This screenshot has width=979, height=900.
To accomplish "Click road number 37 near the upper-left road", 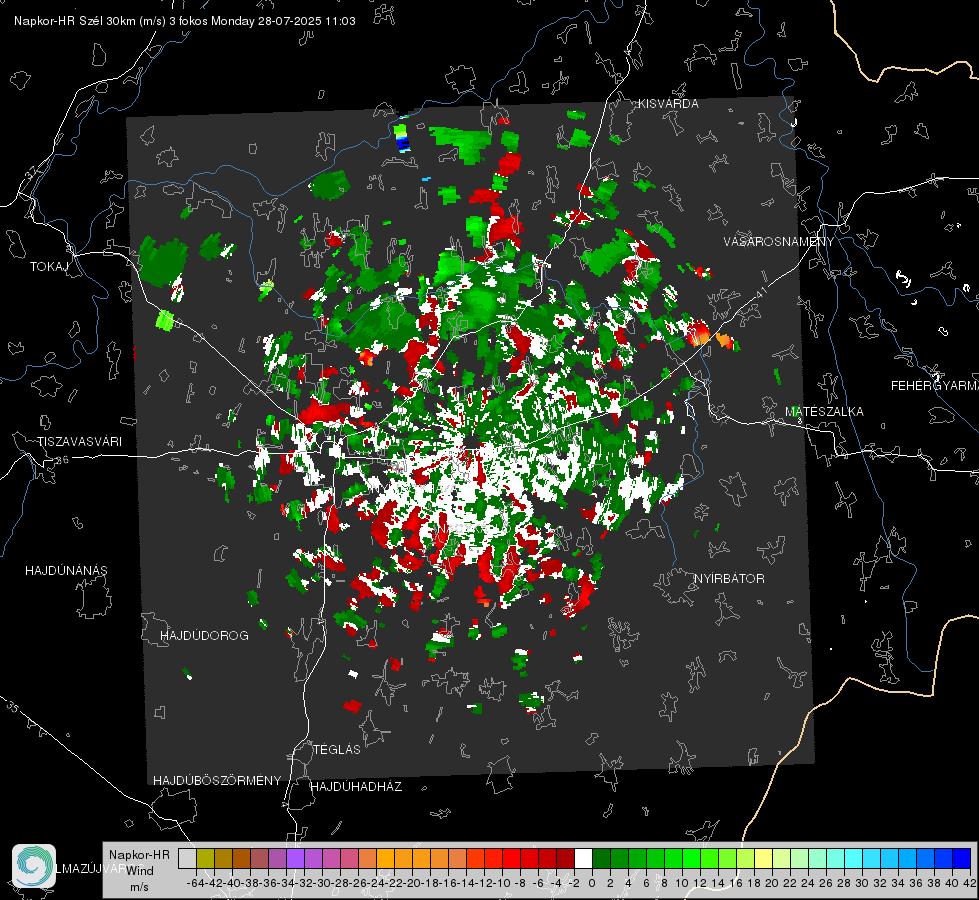I will tap(32, 171).
